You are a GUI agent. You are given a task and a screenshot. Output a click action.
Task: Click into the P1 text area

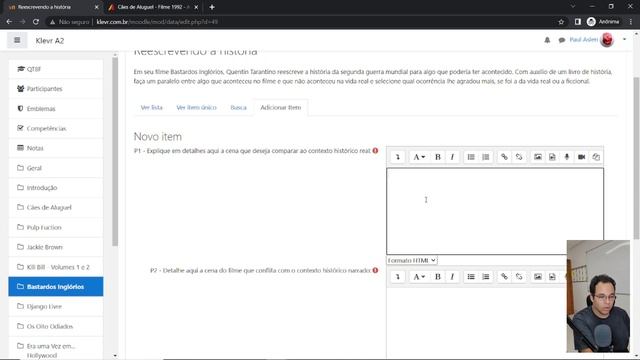[495, 211]
